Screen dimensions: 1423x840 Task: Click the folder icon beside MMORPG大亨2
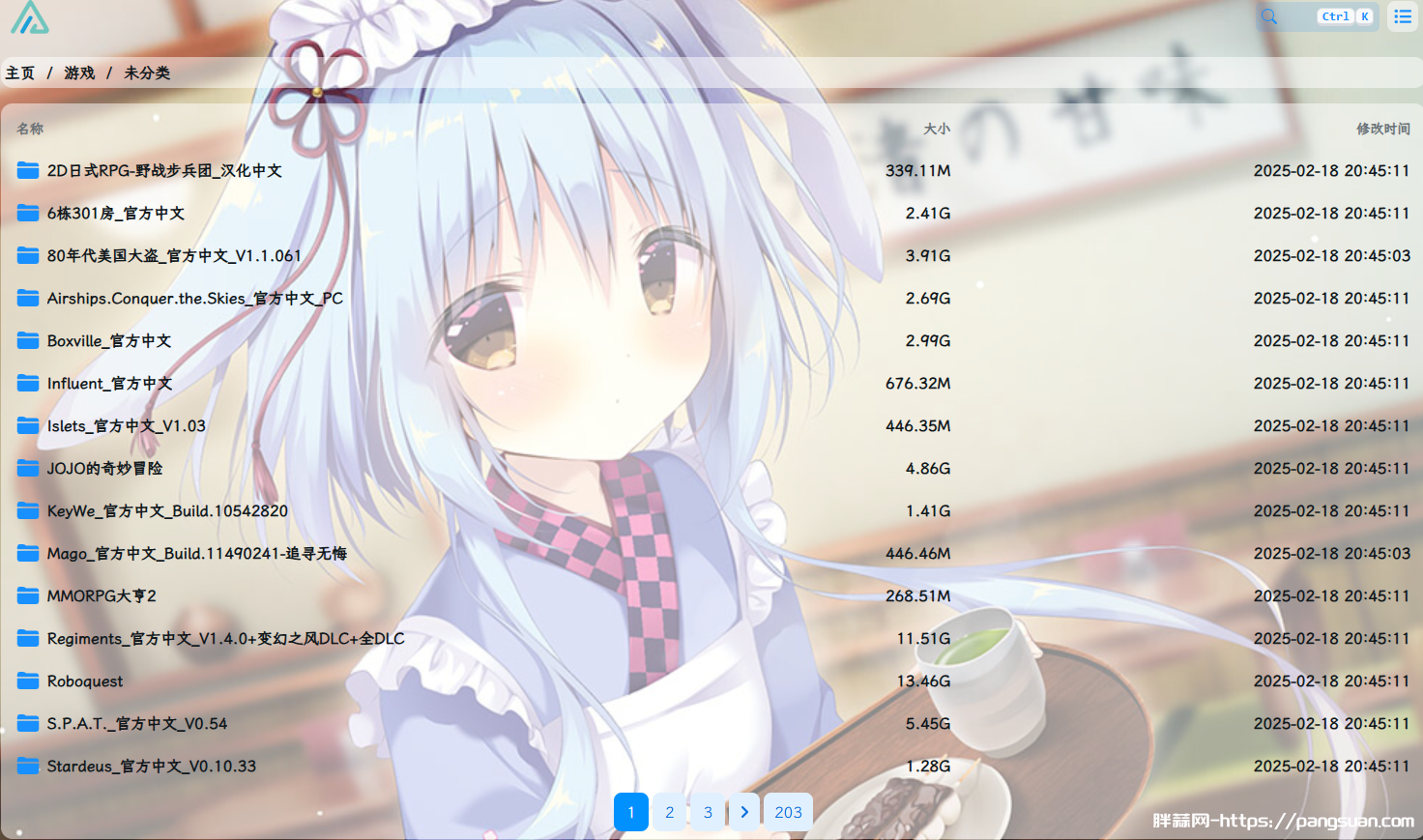click(28, 596)
